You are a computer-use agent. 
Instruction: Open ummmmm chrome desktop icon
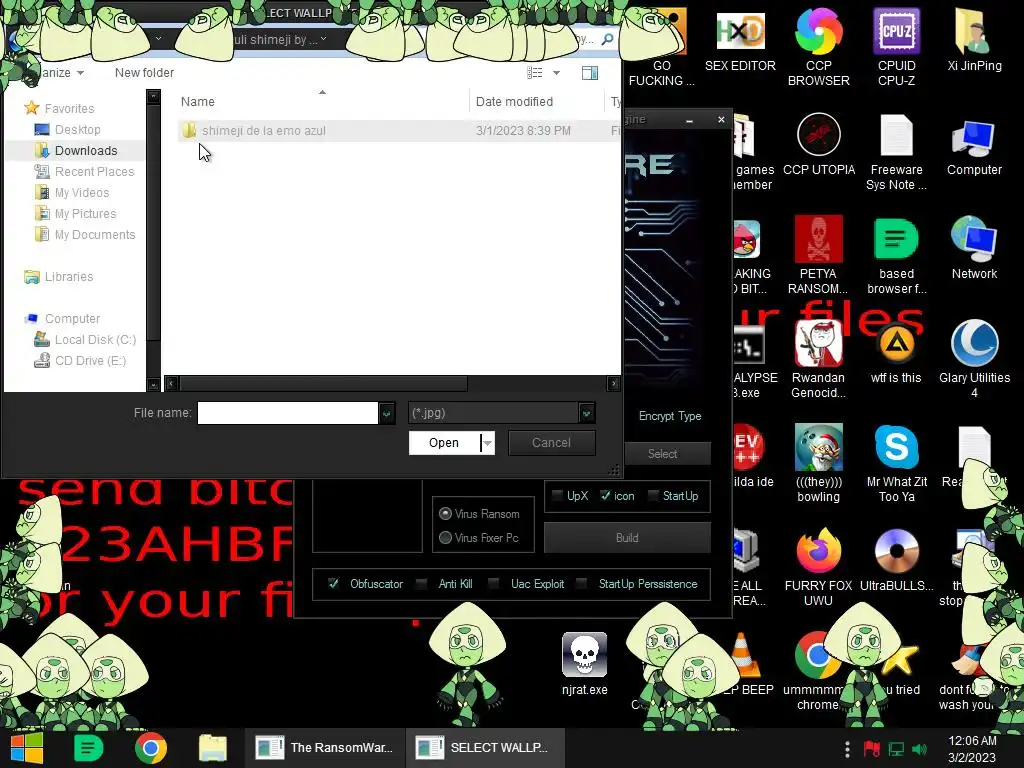[816, 671]
